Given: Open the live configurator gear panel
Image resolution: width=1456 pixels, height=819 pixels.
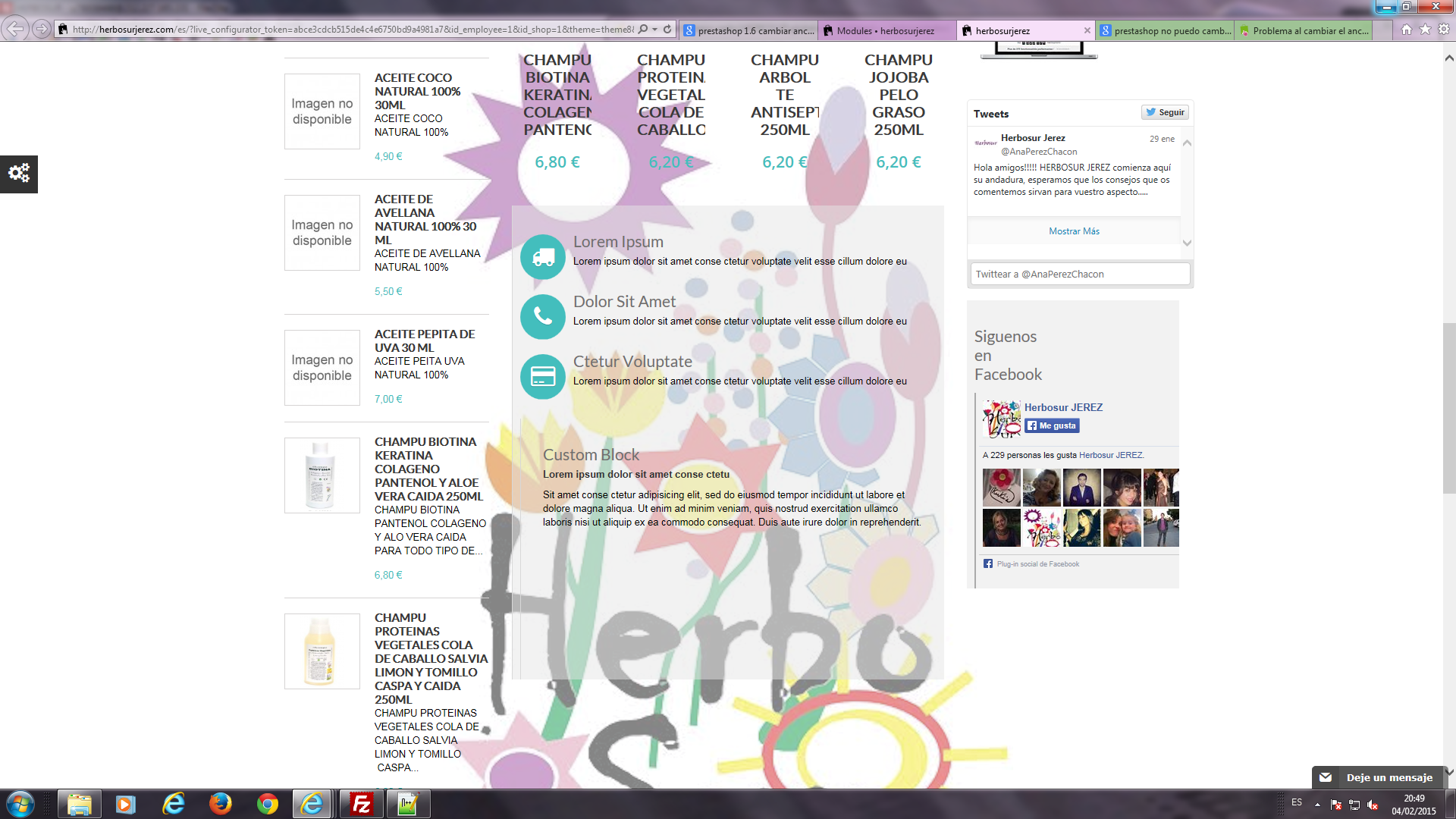Looking at the screenshot, I should click(x=19, y=174).
